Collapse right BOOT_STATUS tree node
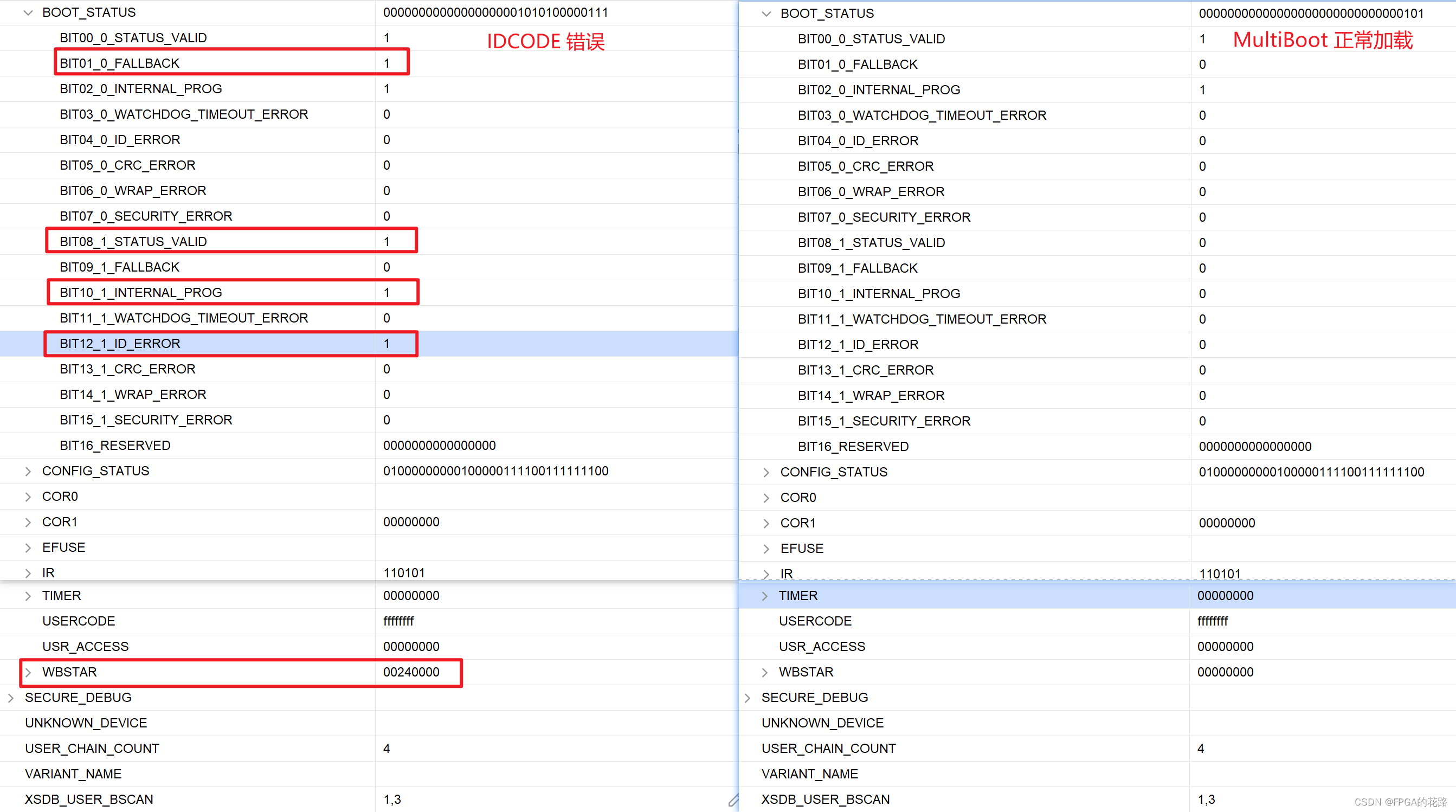The image size is (1456, 812). point(766,14)
